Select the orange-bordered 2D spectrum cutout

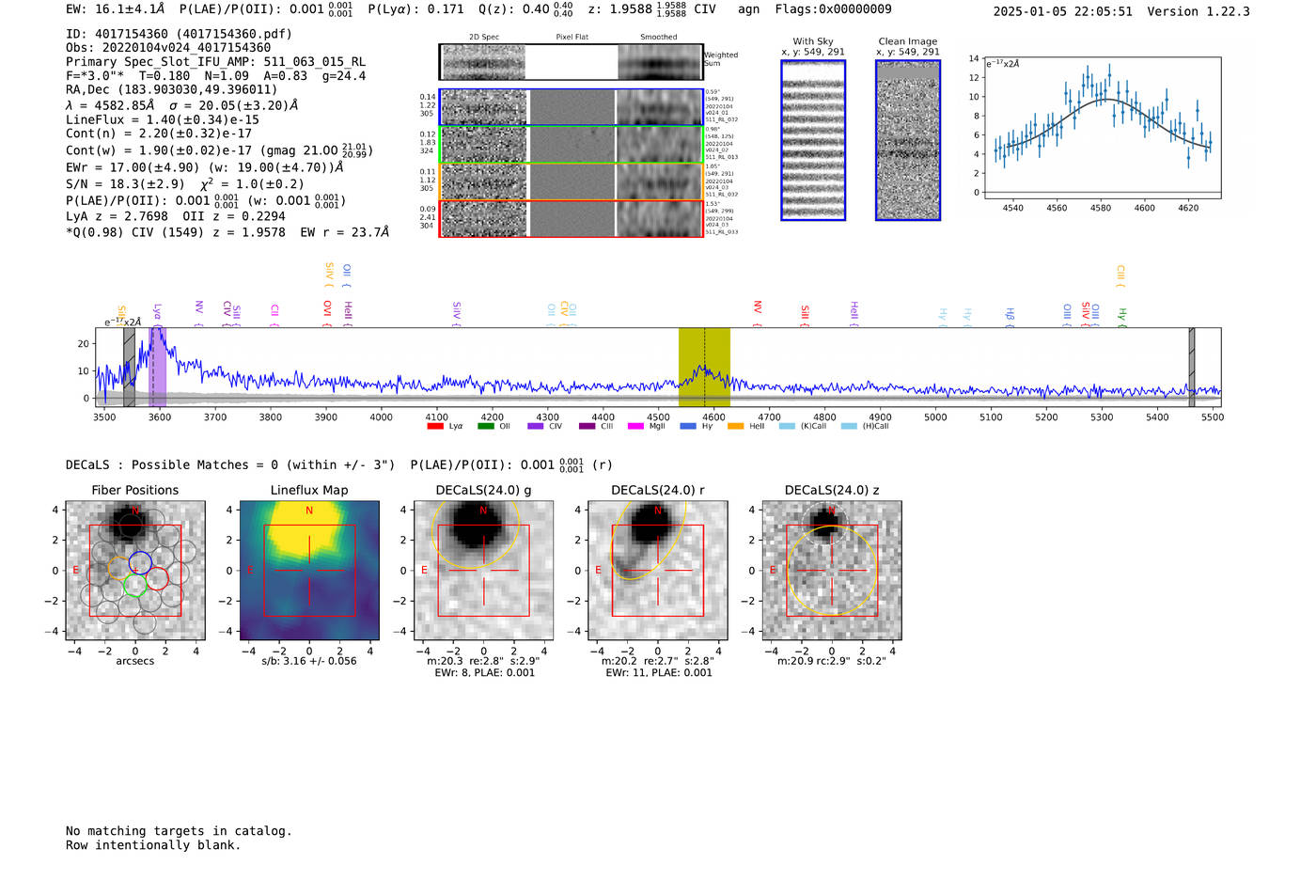pos(571,181)
